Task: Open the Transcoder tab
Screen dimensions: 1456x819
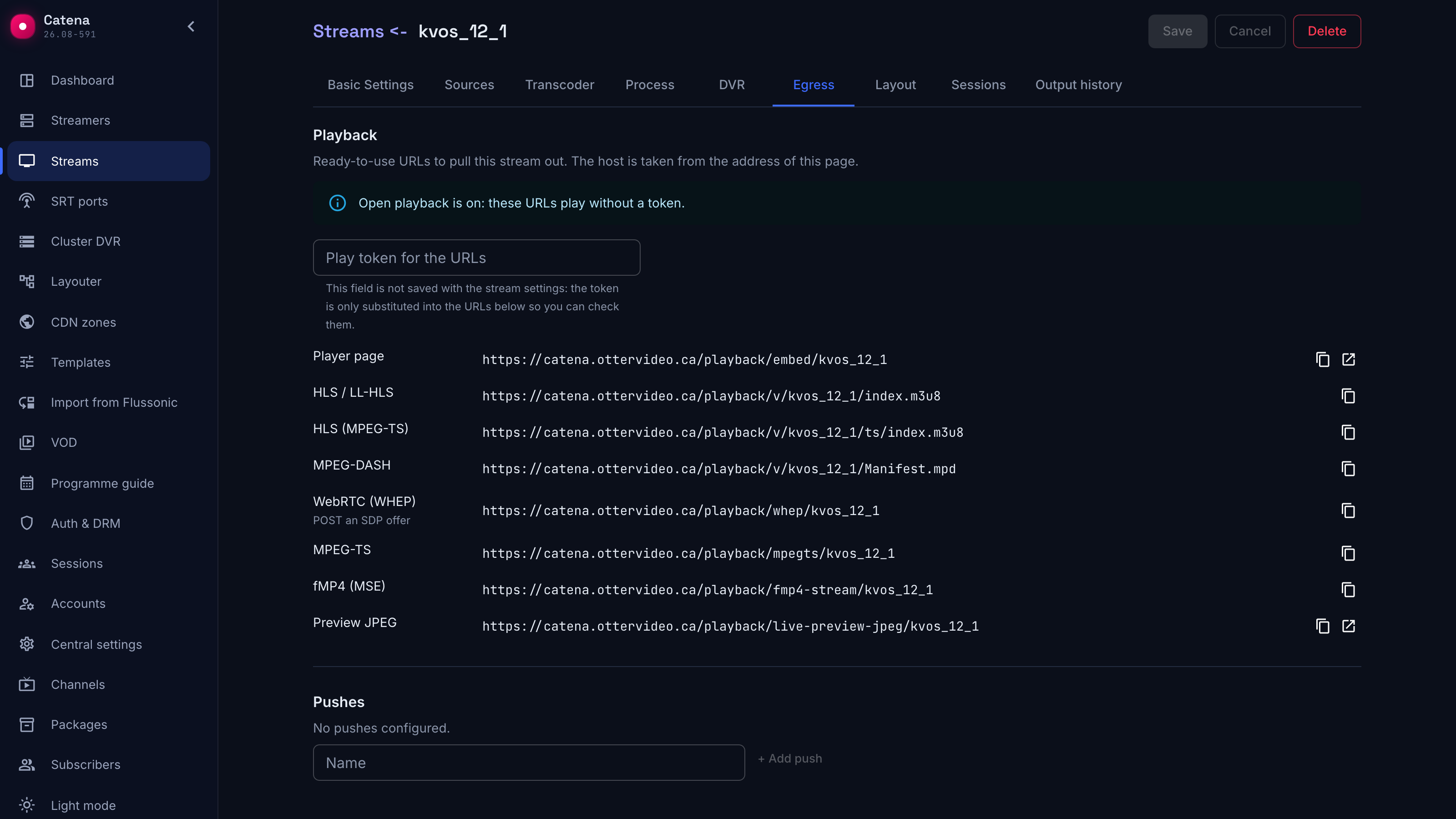Action: (560, 85)
